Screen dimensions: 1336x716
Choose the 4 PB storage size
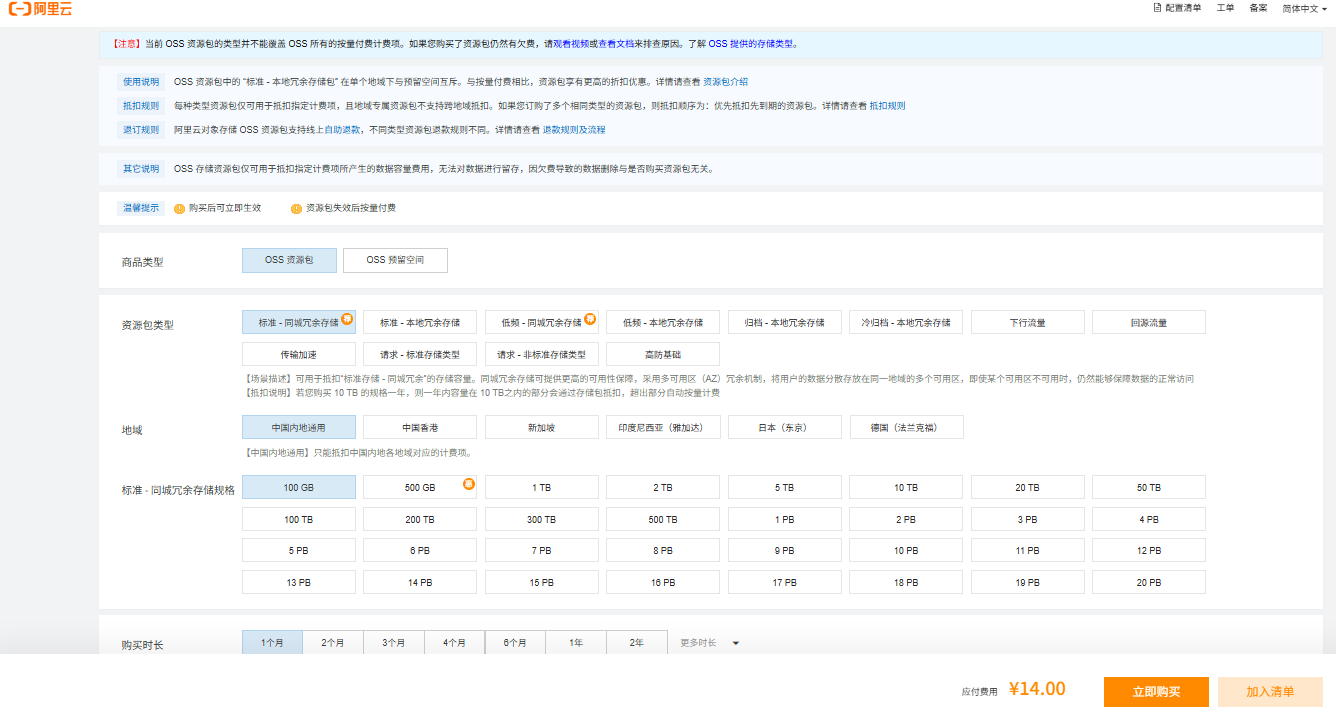(x=1149, y=519)
